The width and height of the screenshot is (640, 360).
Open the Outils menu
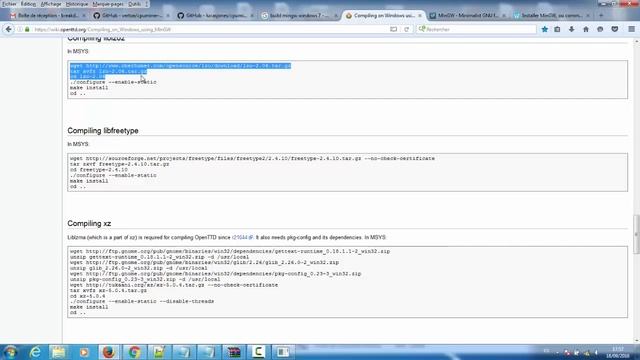[134, 4]
